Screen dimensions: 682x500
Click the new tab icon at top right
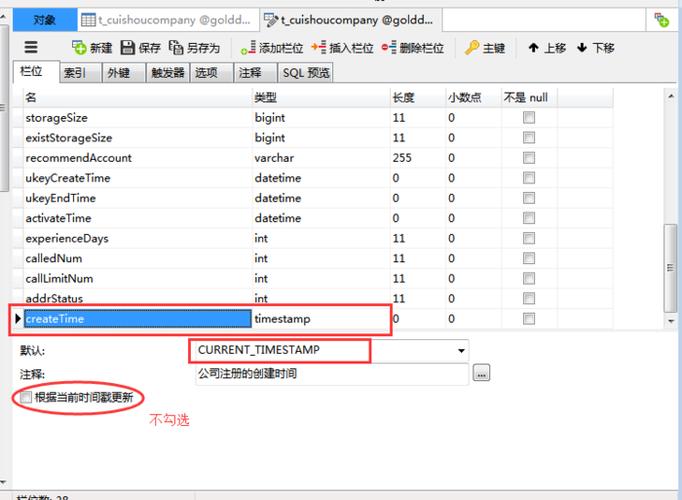[662, 20]
